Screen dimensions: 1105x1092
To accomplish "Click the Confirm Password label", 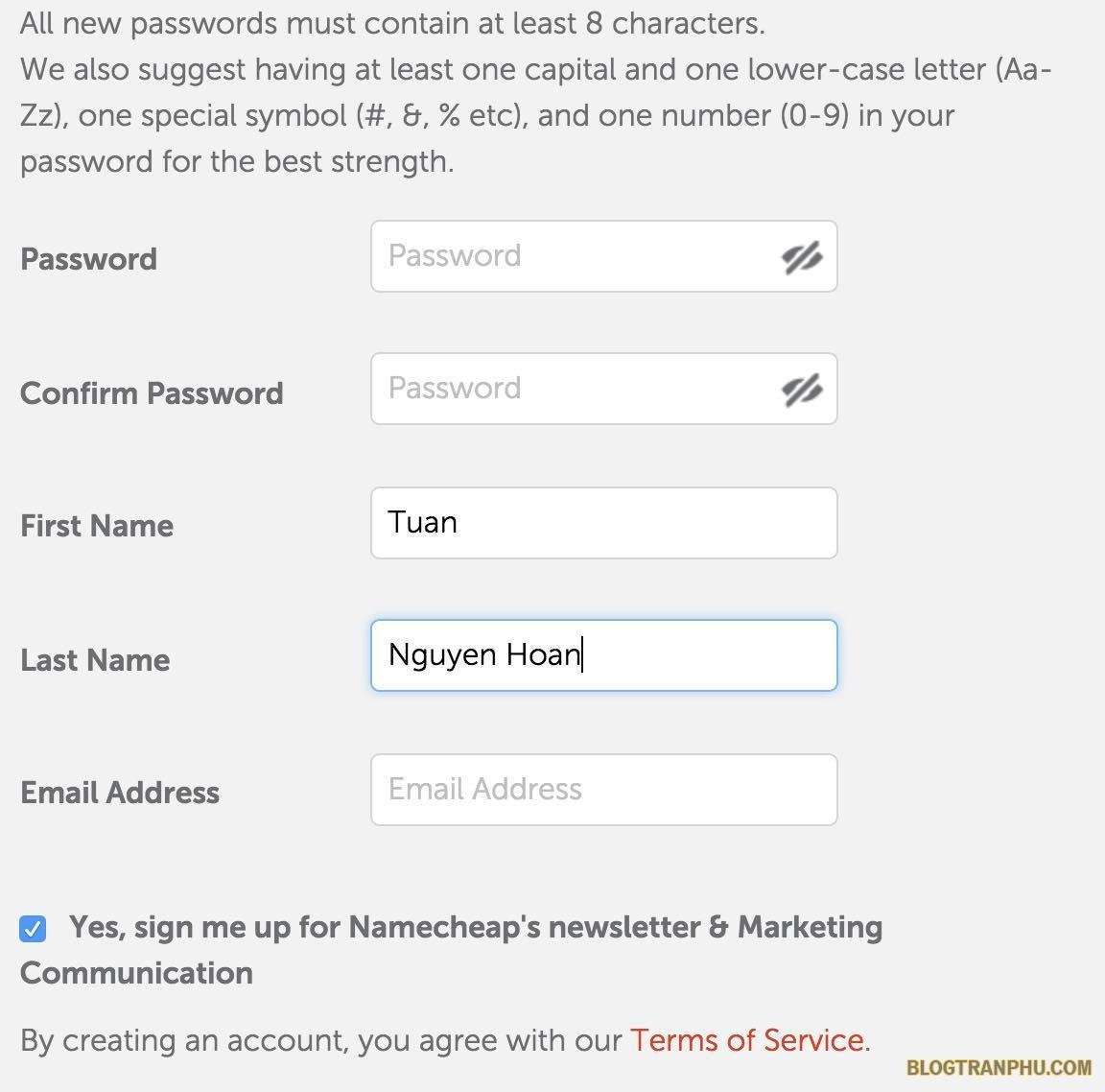I will coord(152,393).
